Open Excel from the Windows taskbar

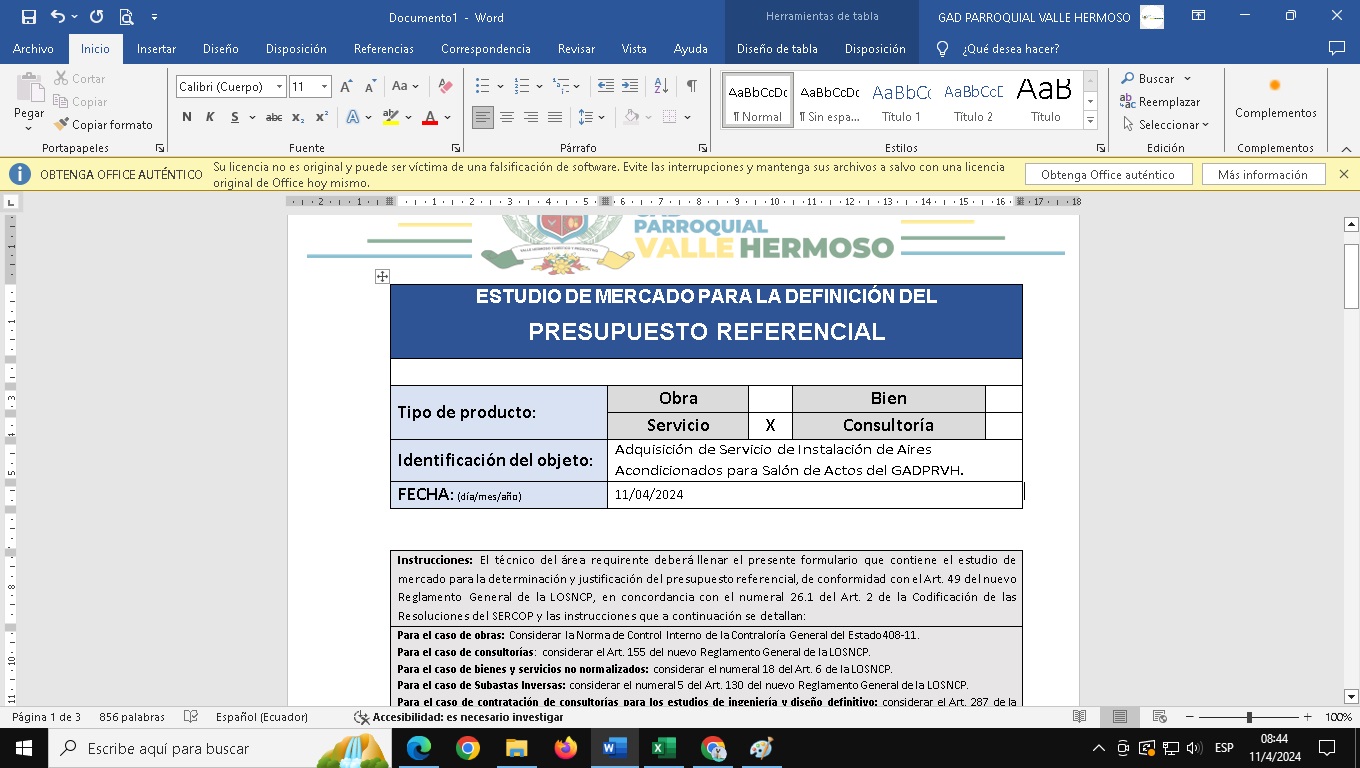[663, 748]
